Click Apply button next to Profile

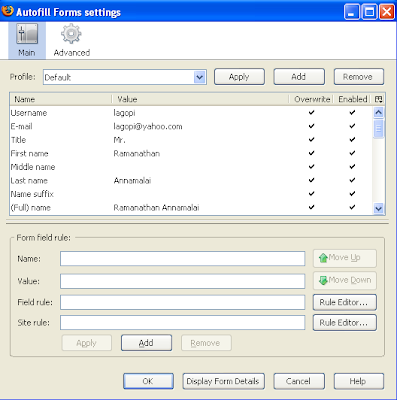pyautogui.click(x=239, y=77)
